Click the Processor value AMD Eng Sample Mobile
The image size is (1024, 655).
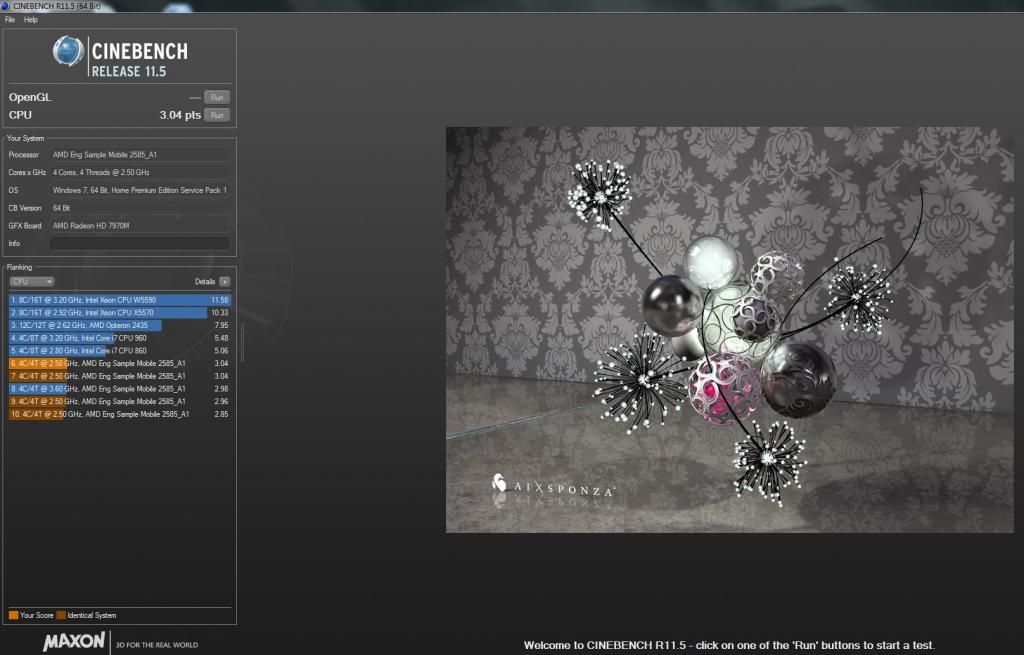140,155
